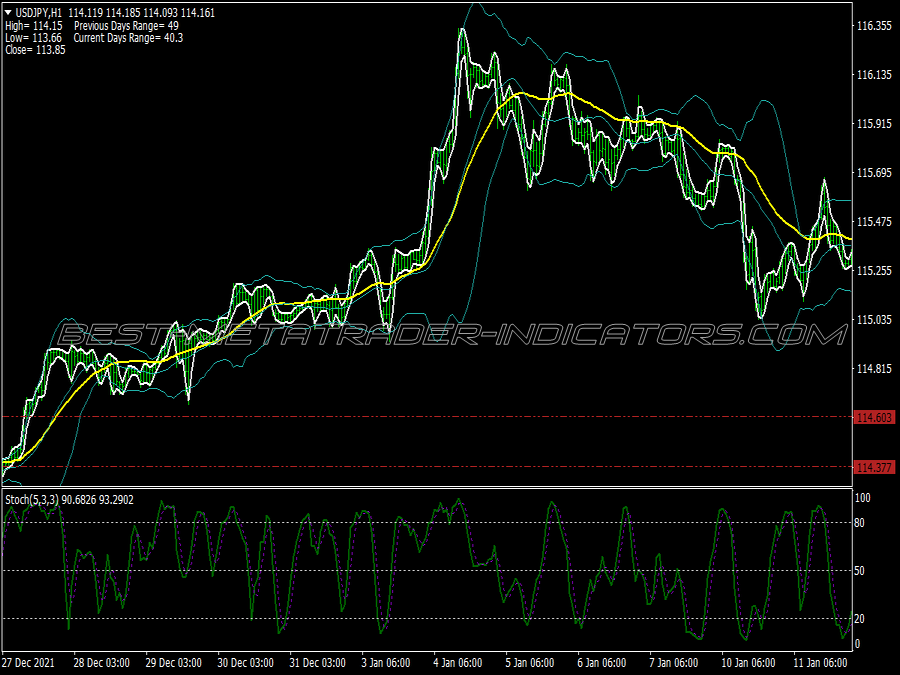The height and width of the screenshot is (675, 900).
Task: Click the 116.355 price axis label
Action: click(874, 26)
